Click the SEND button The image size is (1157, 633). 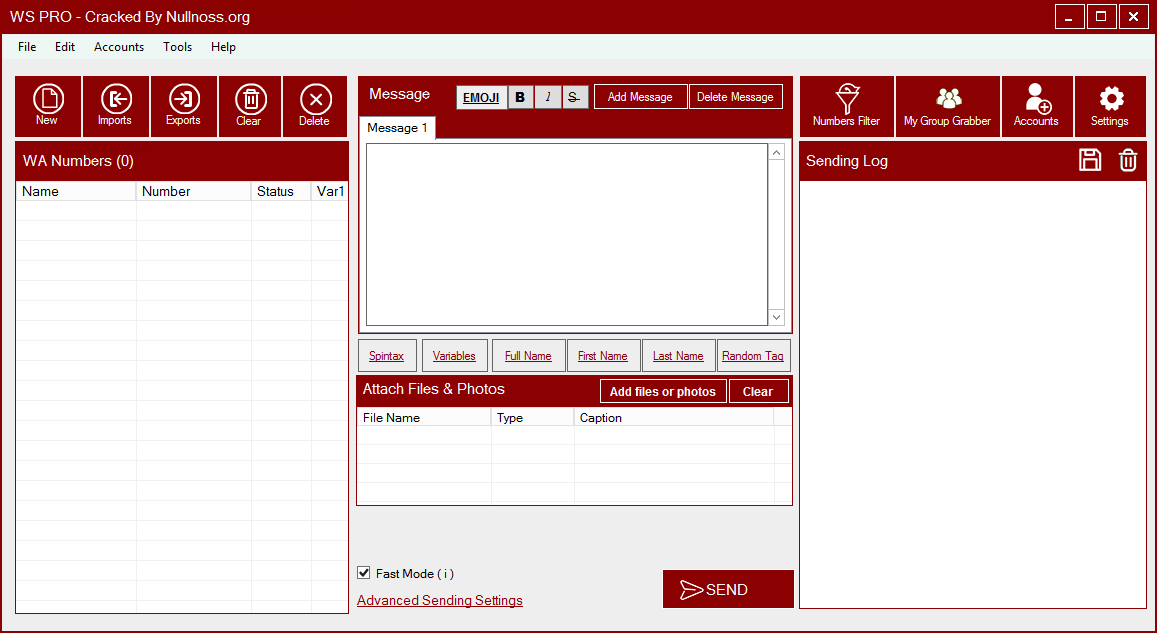click(728, 589)
